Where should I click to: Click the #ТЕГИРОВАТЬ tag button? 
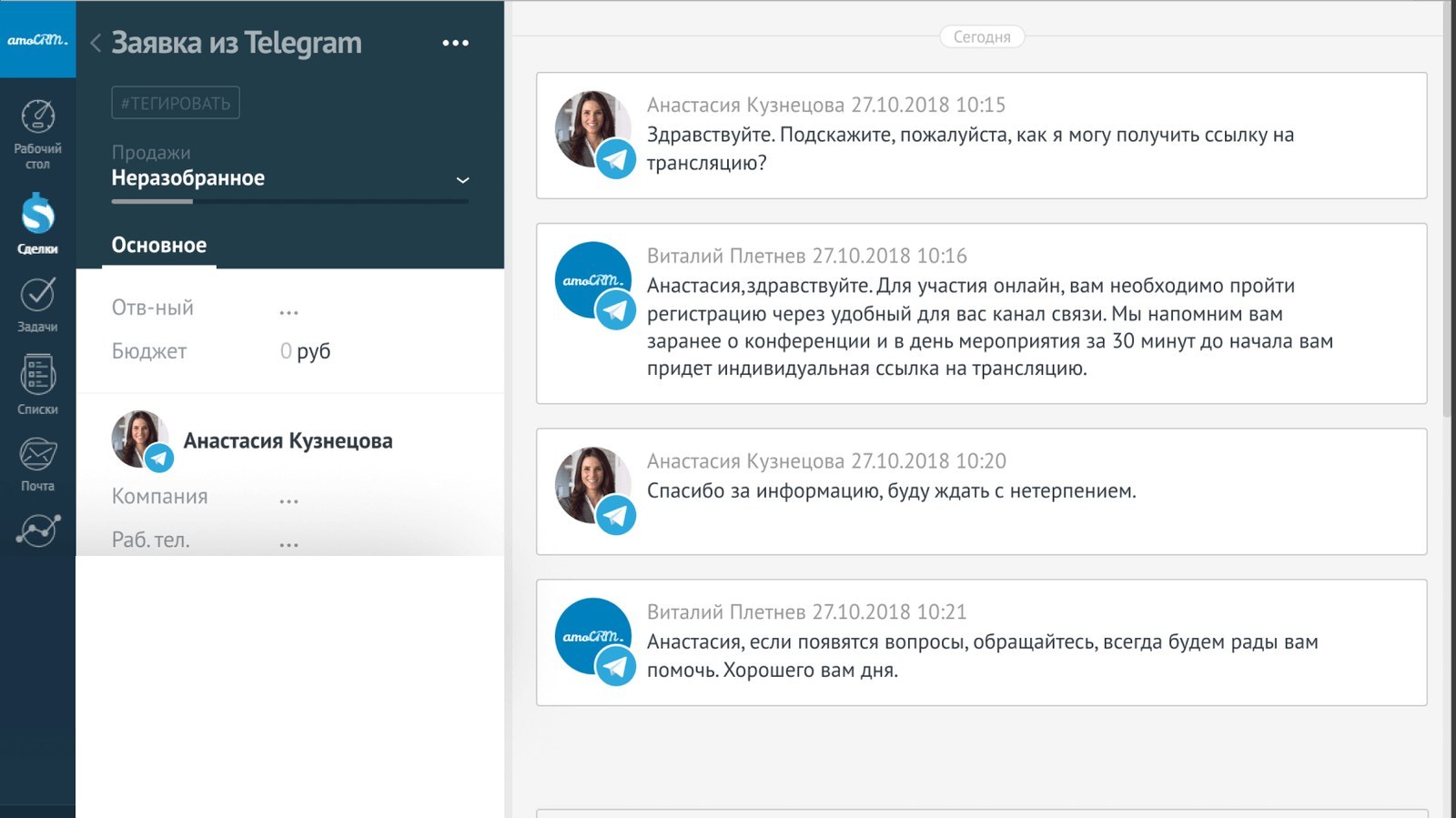pyautogui.click(x=176, y=103)
